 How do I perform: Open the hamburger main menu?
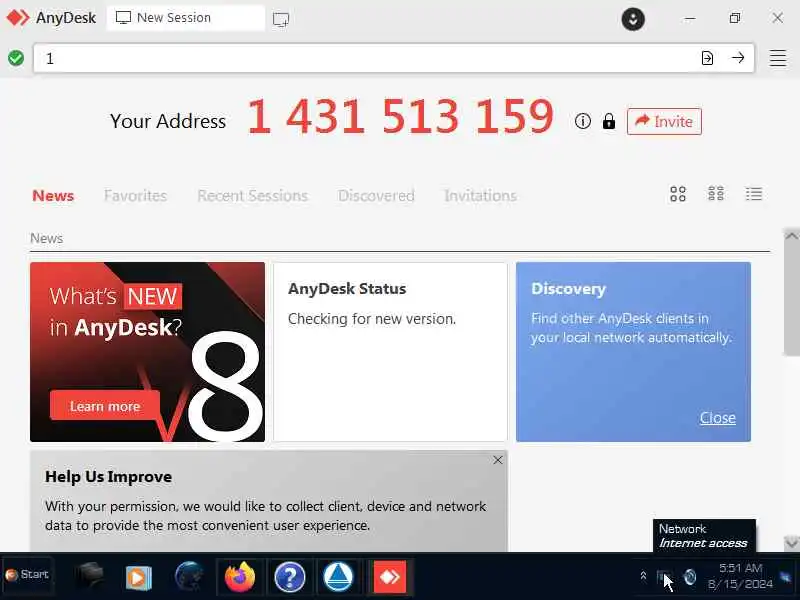coord(778,58)
